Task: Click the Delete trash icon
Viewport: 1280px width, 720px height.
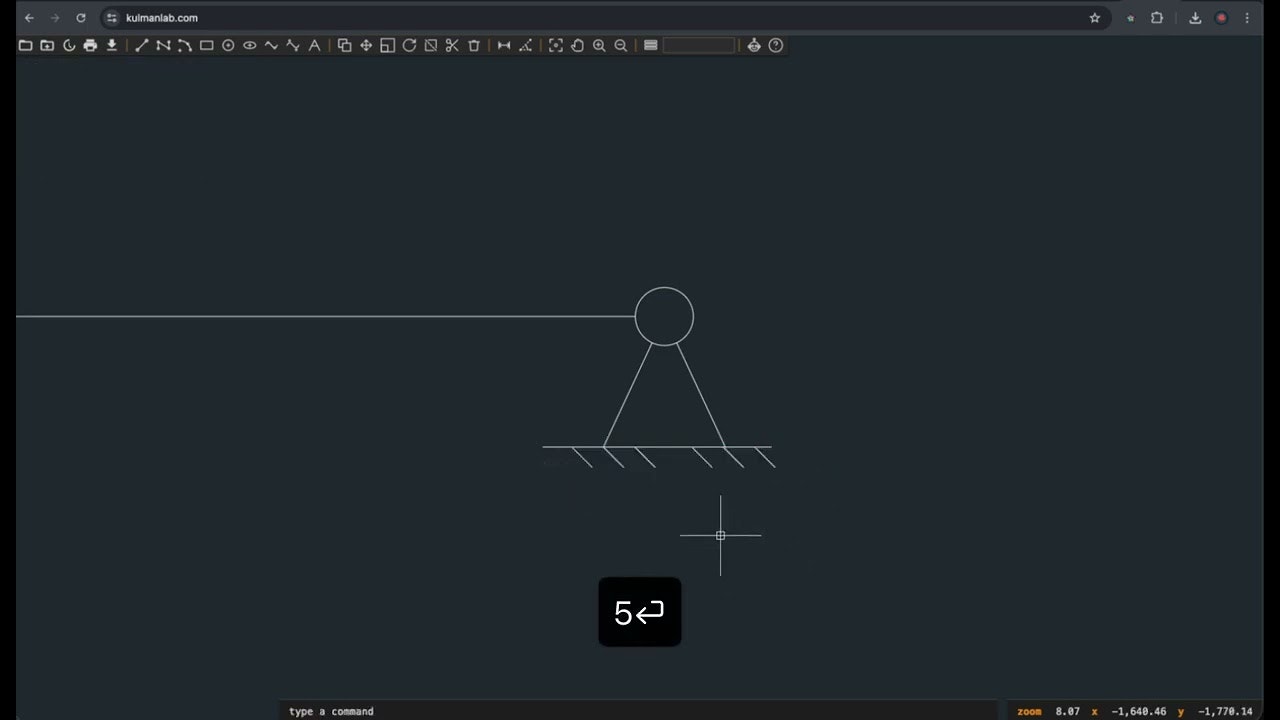Action: tap(474, 45)
